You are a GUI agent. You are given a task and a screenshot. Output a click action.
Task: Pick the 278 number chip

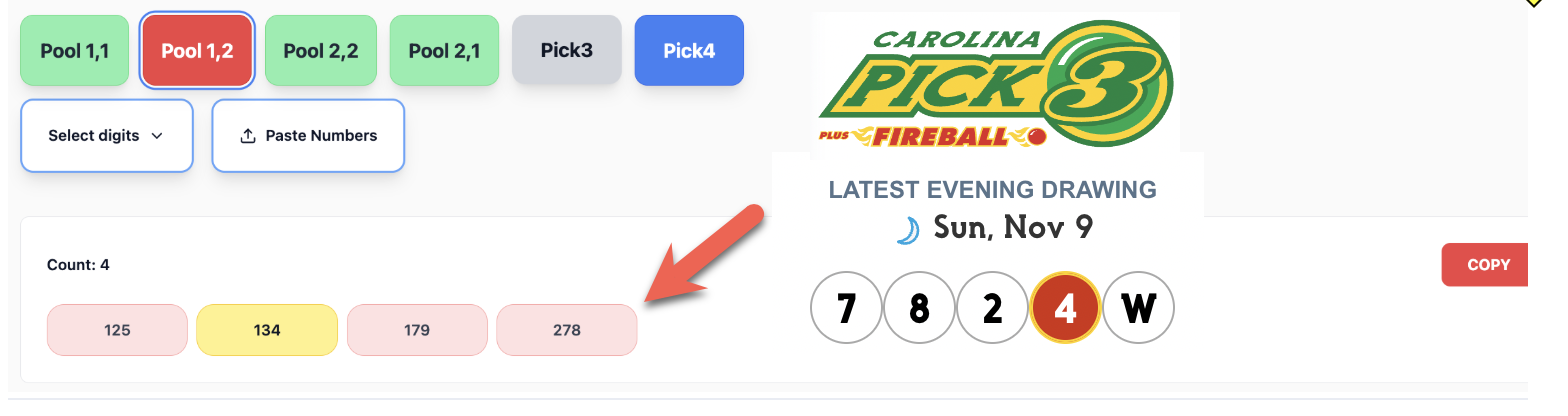[x=567, y=330]
